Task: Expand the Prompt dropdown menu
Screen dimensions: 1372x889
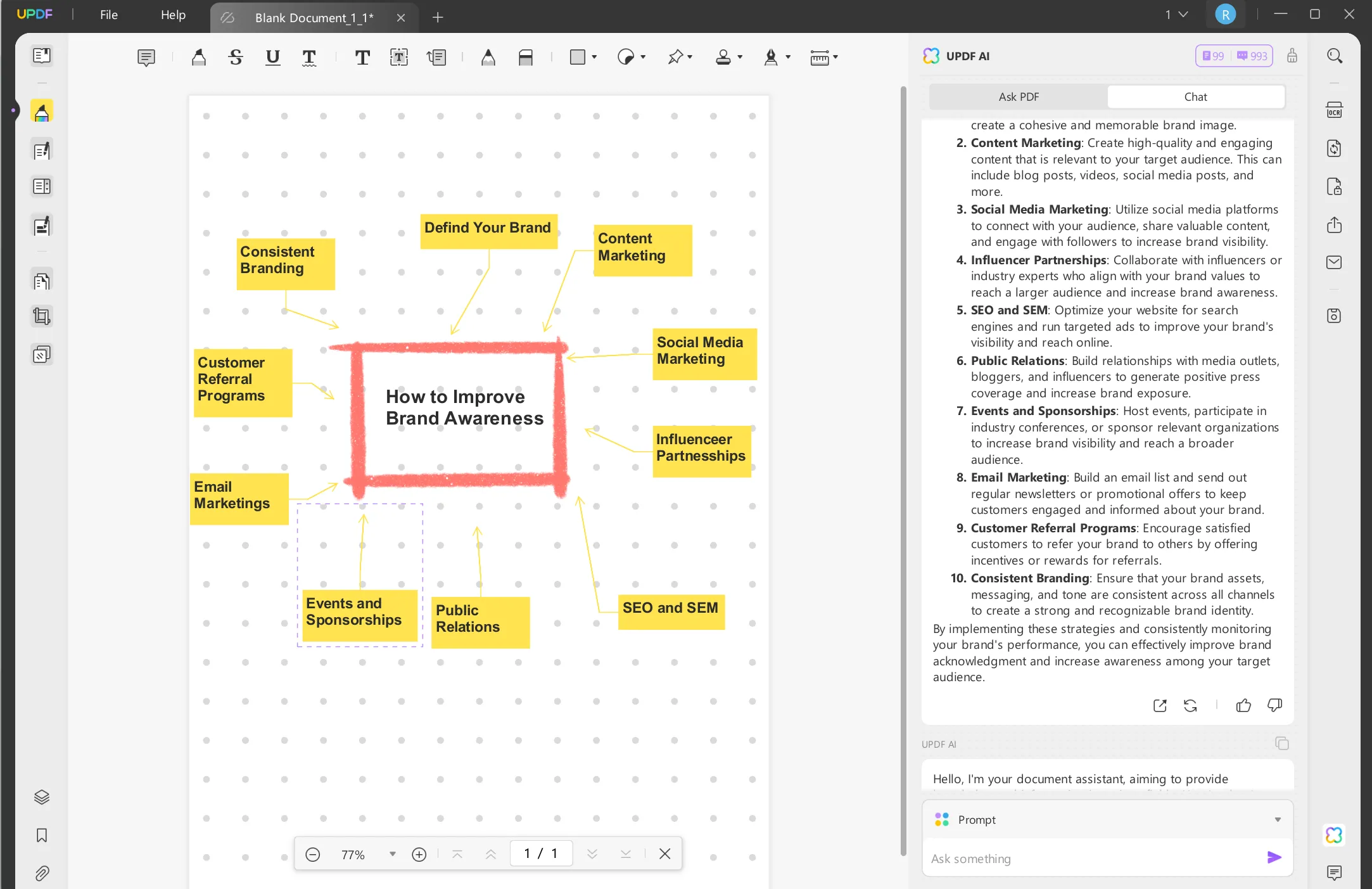Action: [1279, 819]
